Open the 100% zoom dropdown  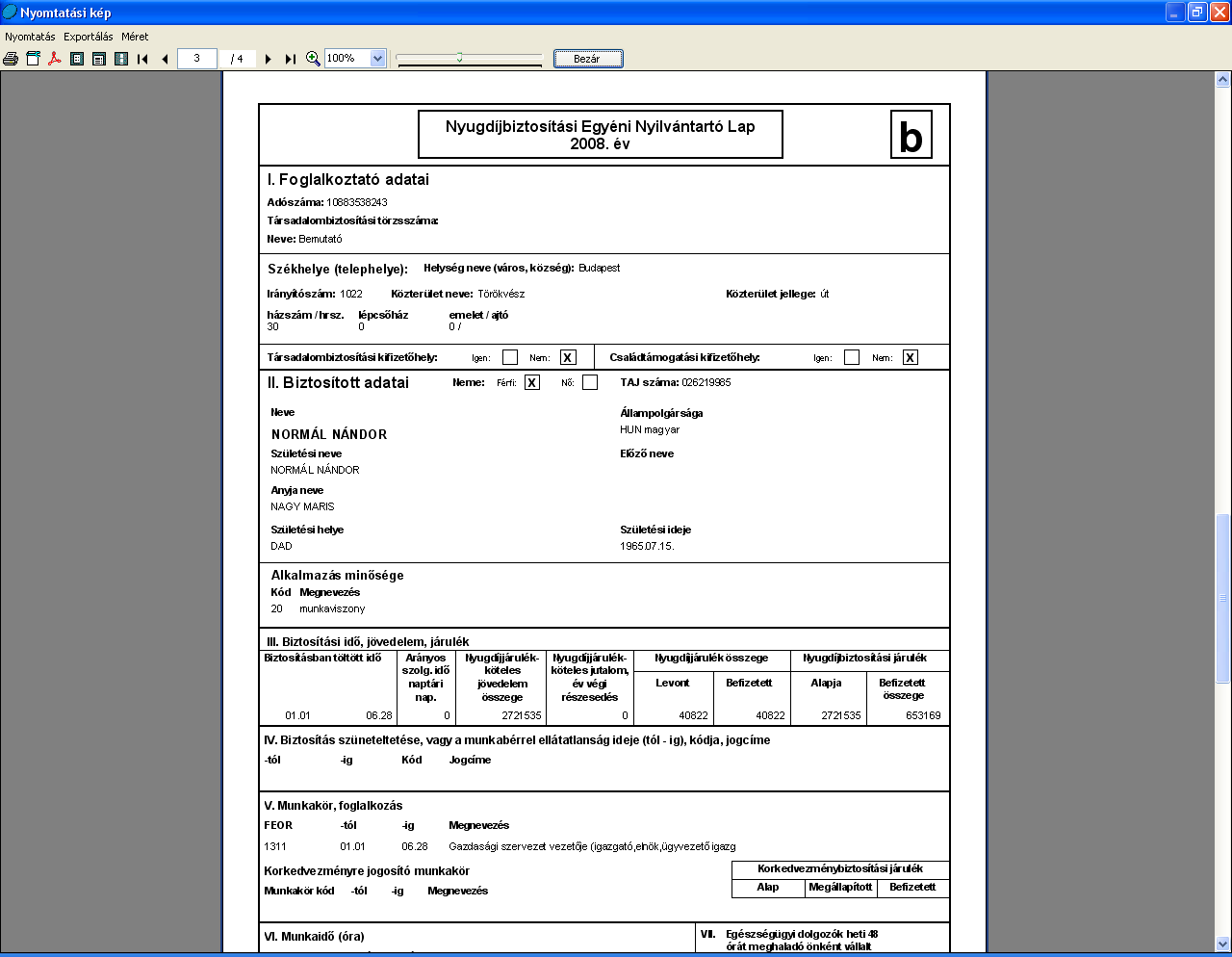[x=377, y=59]
